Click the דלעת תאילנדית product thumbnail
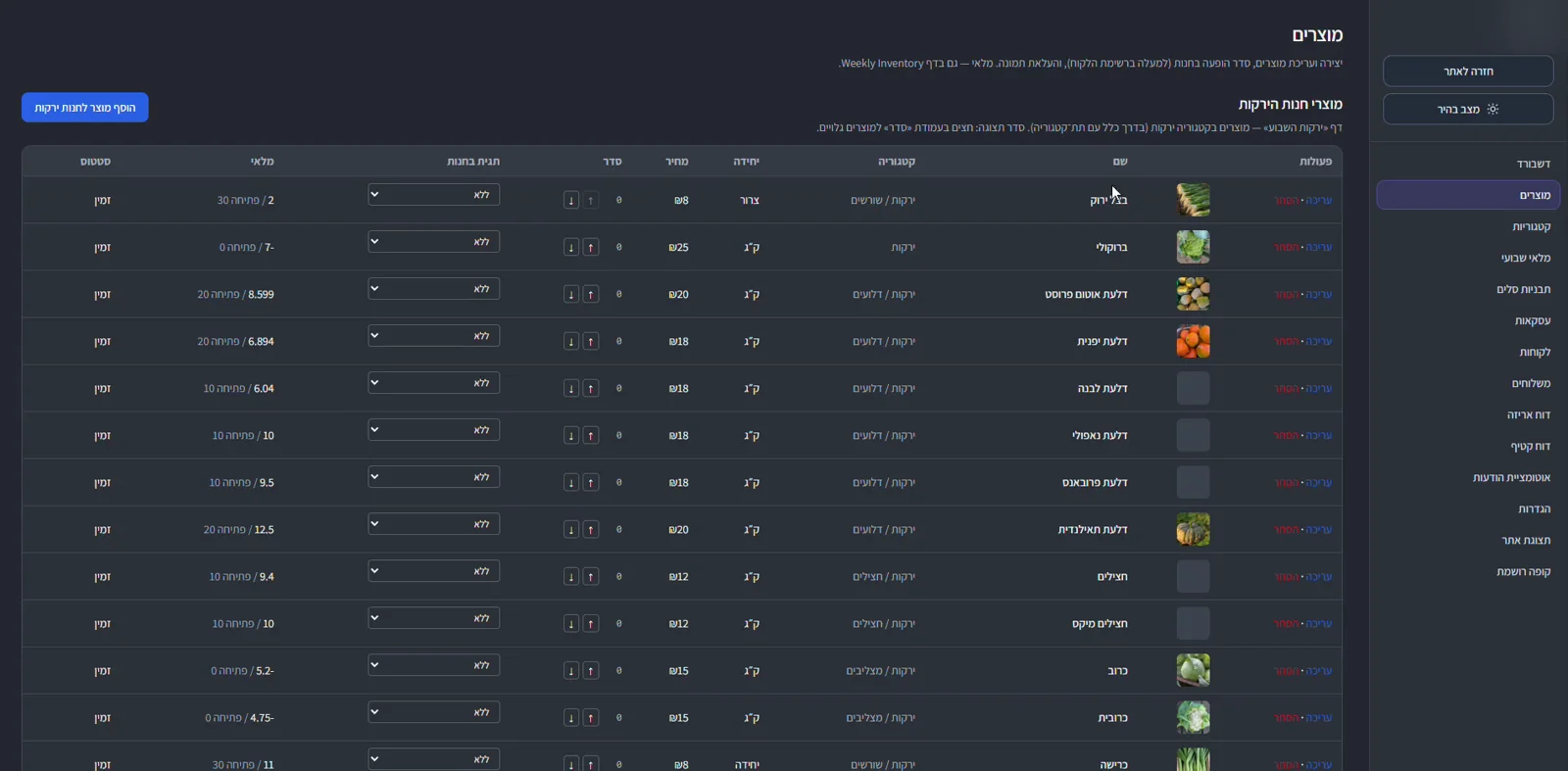The image size is (1568, 771). click(x=1193, y=529)
